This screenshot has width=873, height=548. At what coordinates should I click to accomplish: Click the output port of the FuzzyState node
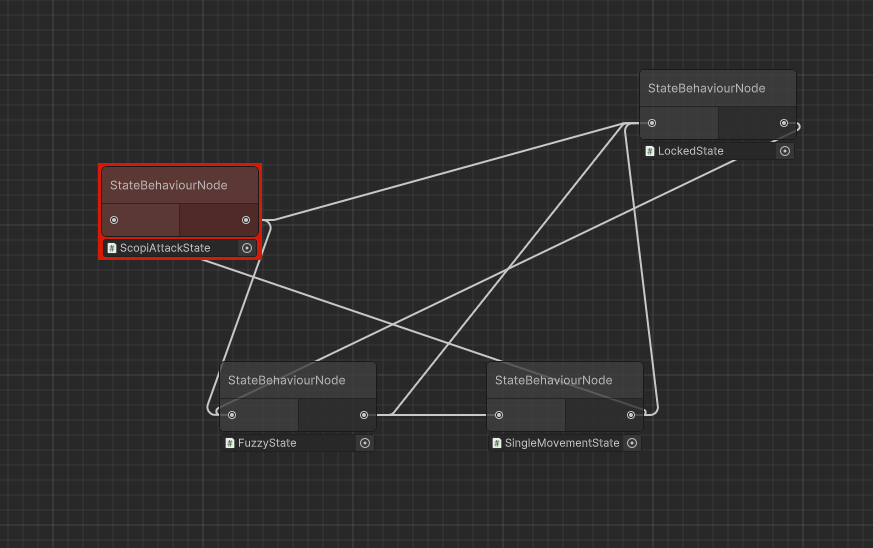click(364, 415)
